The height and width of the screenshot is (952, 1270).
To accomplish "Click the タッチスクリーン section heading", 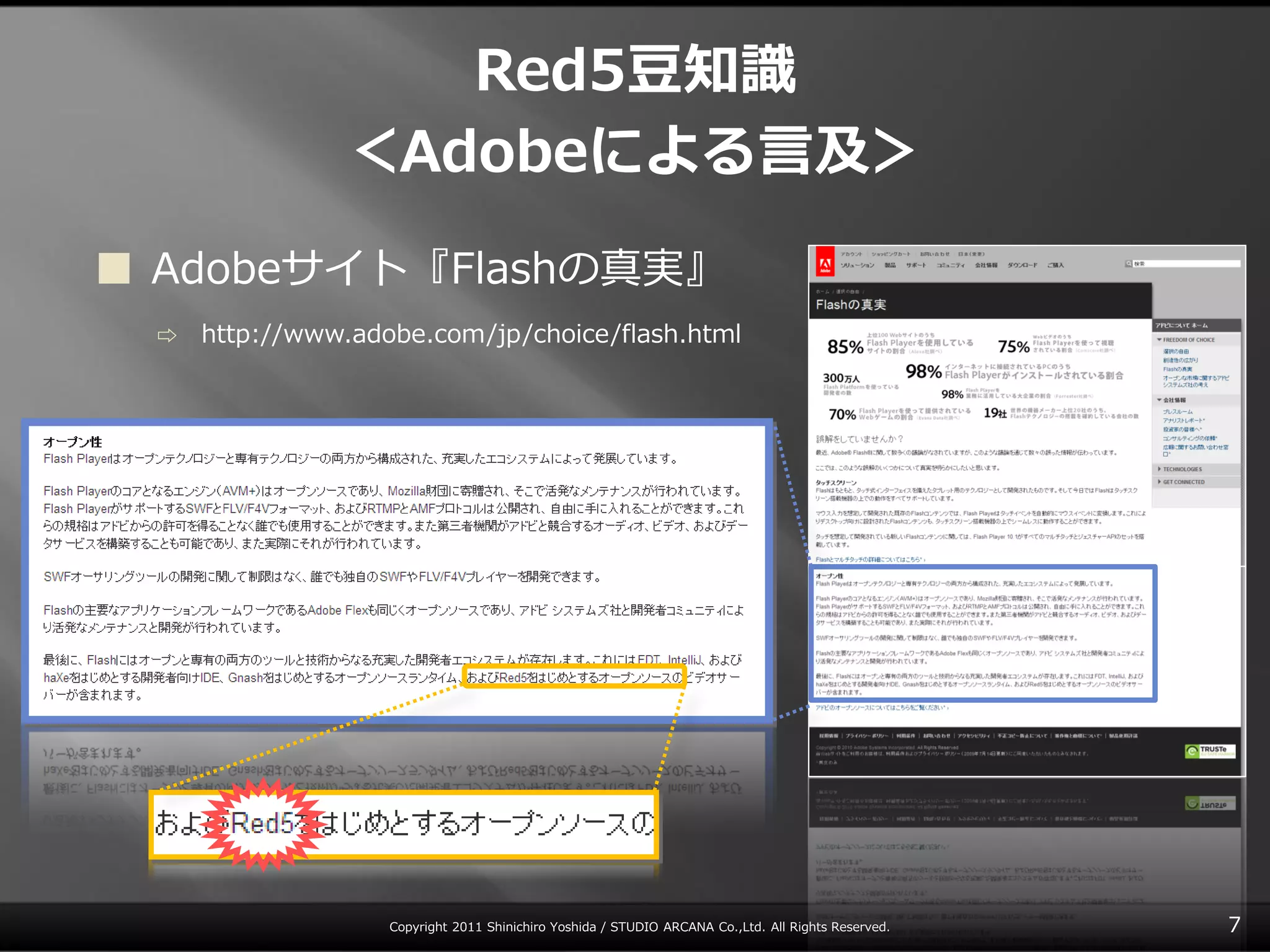I will click(836, 482).
